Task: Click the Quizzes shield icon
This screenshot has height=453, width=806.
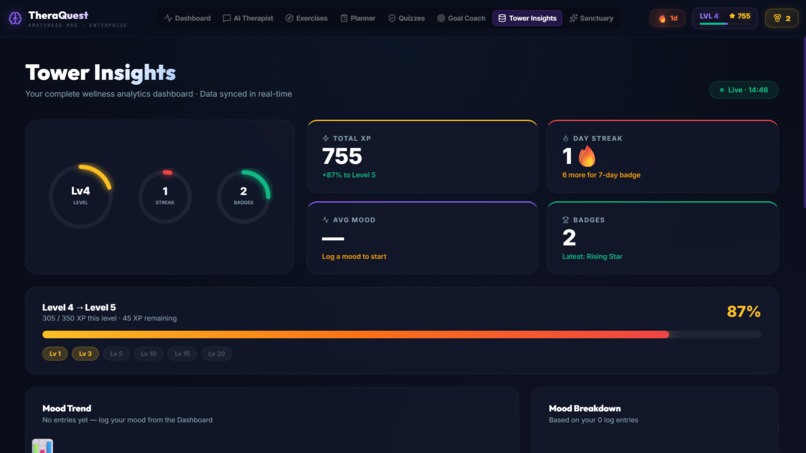Action: tap(392, 18)
